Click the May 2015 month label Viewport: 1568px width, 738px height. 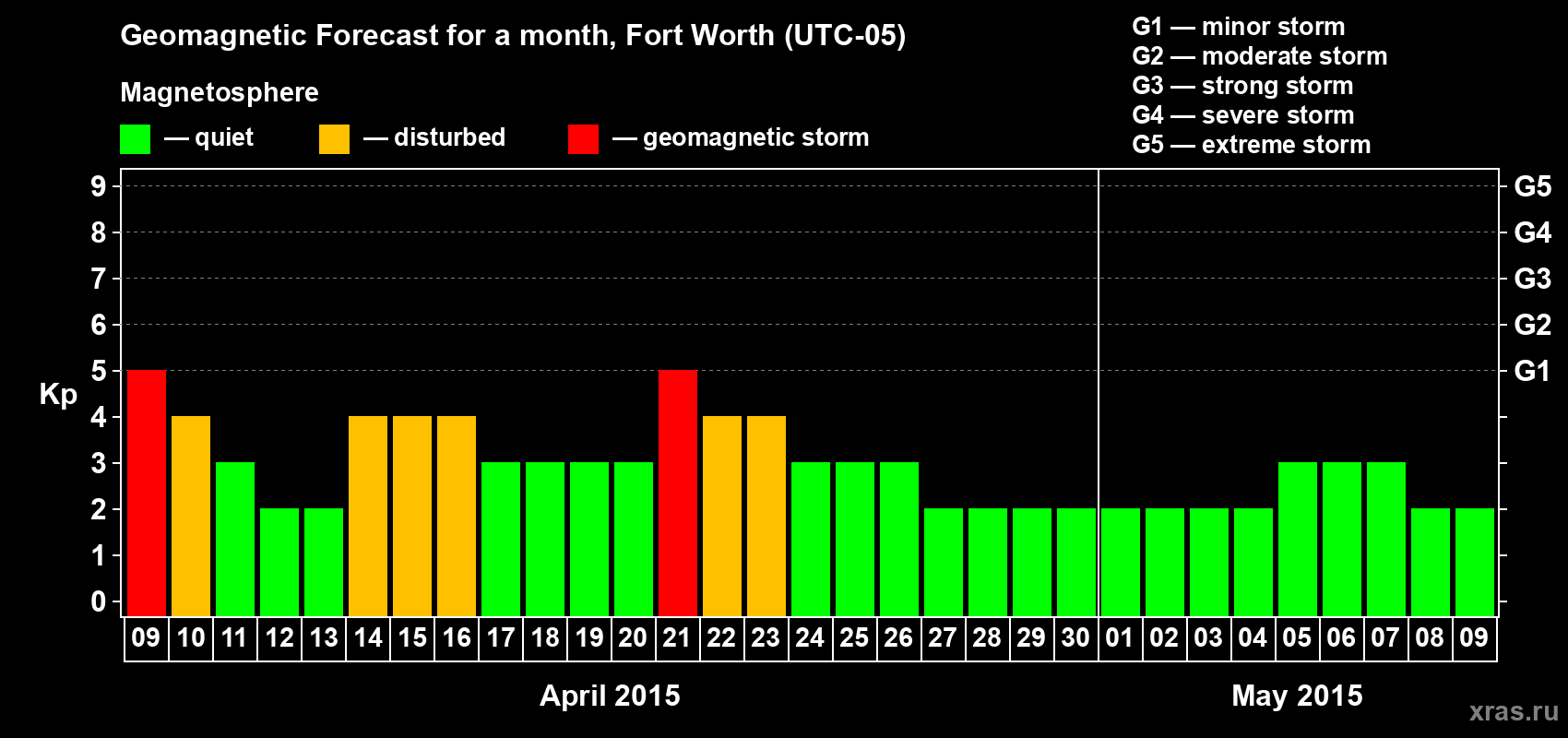tap(1297, 696)
